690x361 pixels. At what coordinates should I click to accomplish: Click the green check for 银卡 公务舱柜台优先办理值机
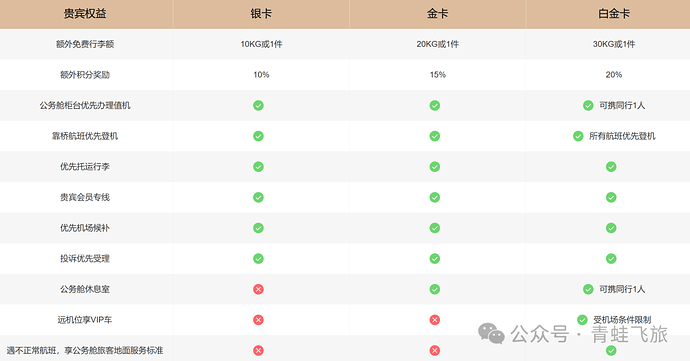click(258, 105)
